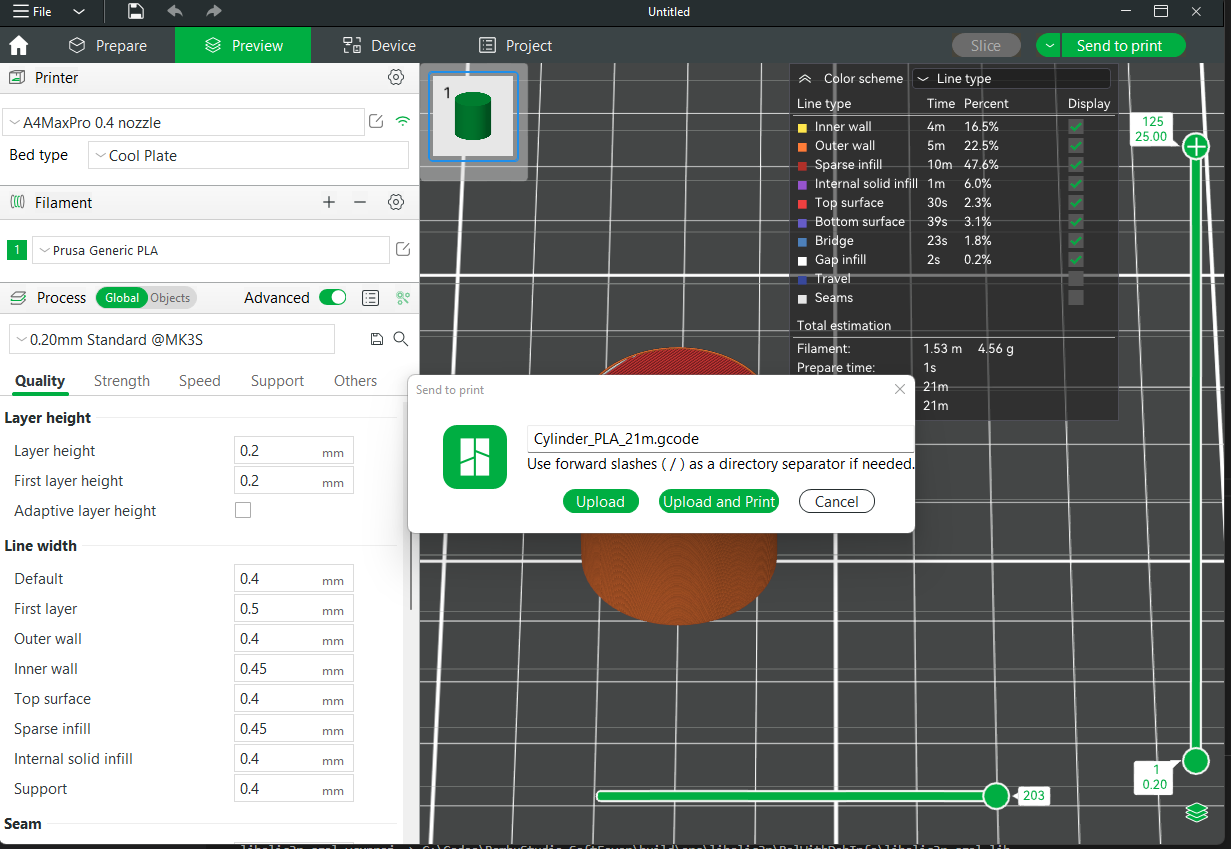Expand the Line type color scheme dropdown
The height and width of the screenshot is (849, 1231).
[1011, 78]
